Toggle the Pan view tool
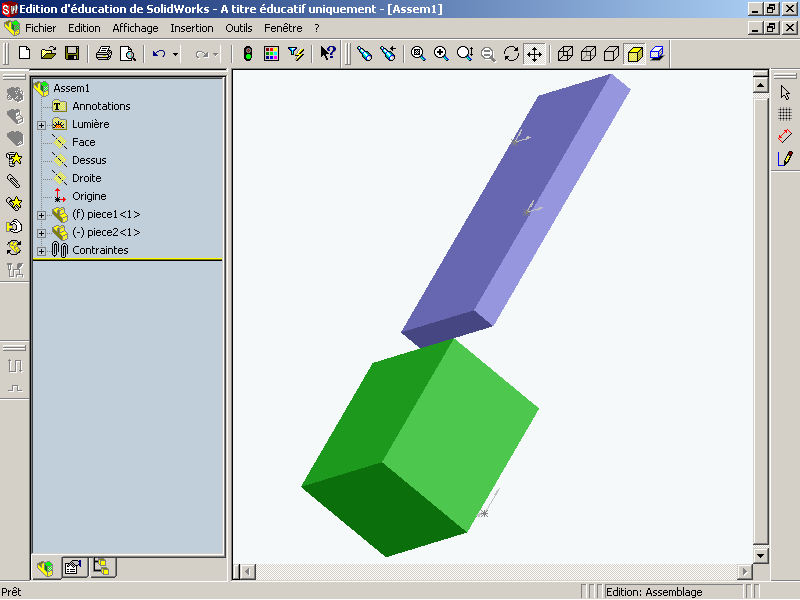This screenshot has width=800, height=600. [x=534, y=54]
